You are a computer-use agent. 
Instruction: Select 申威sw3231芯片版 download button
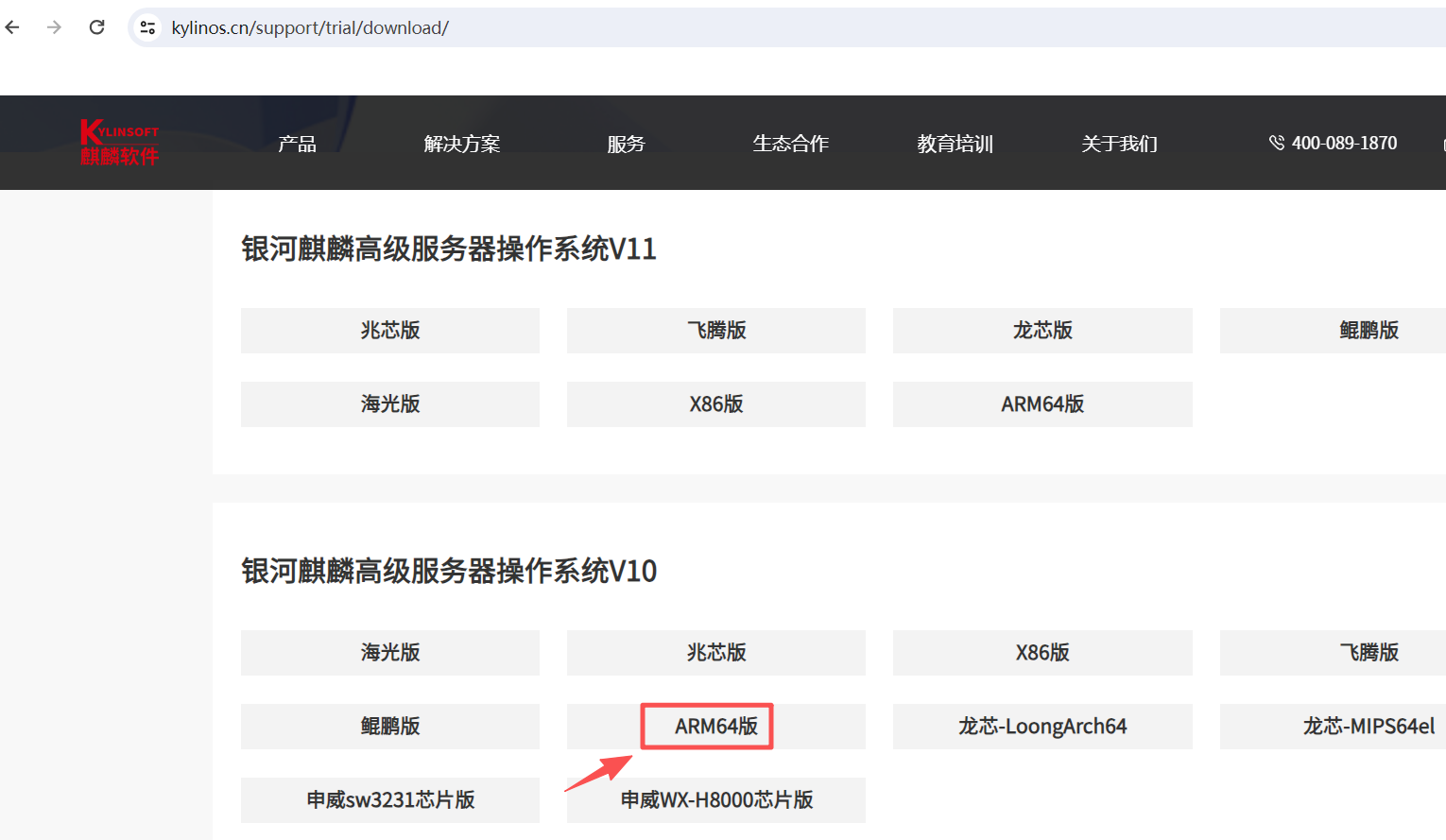tap(390, 800)
